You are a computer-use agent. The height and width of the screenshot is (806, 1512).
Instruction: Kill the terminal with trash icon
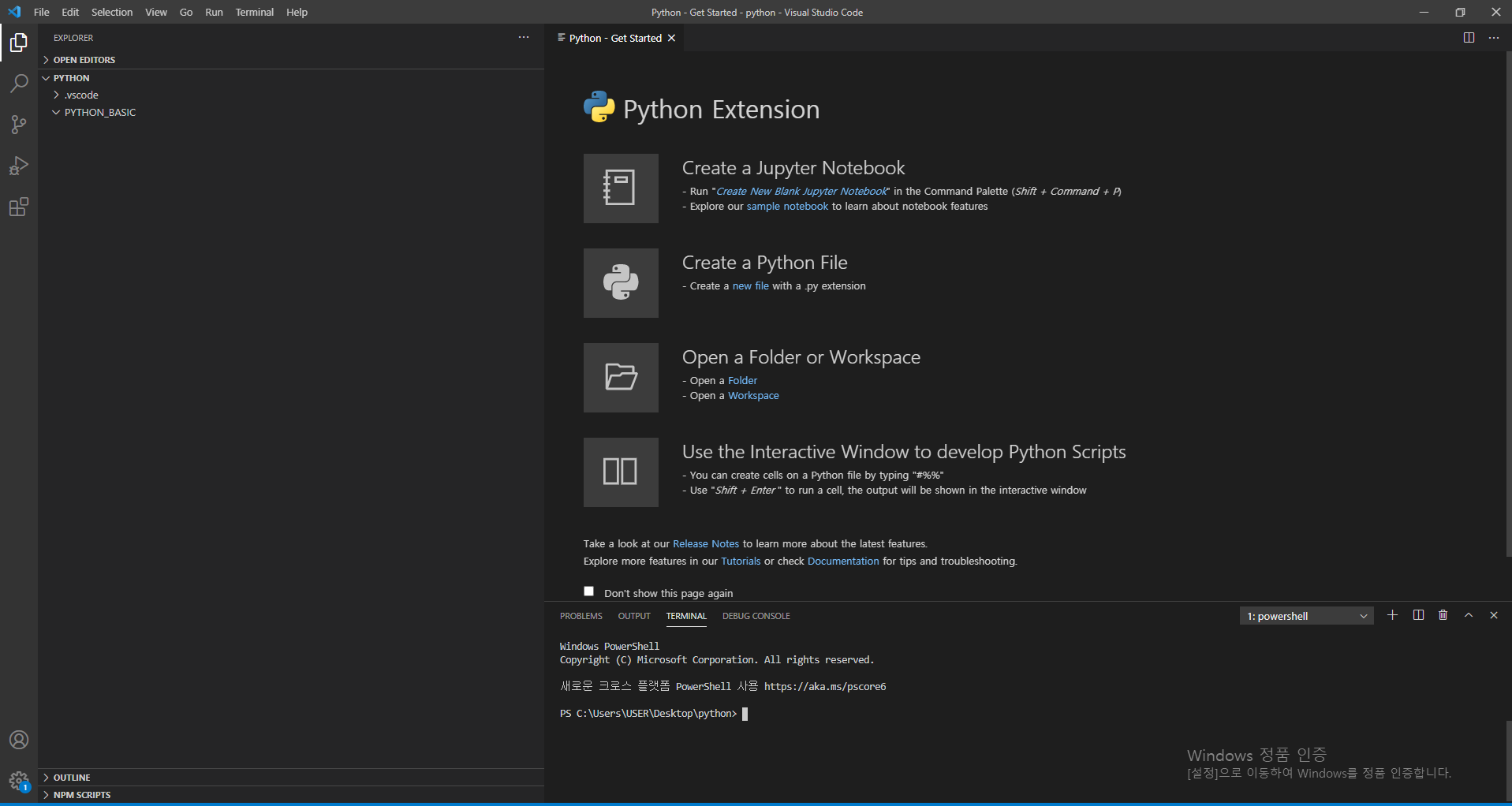[1443, 615]
